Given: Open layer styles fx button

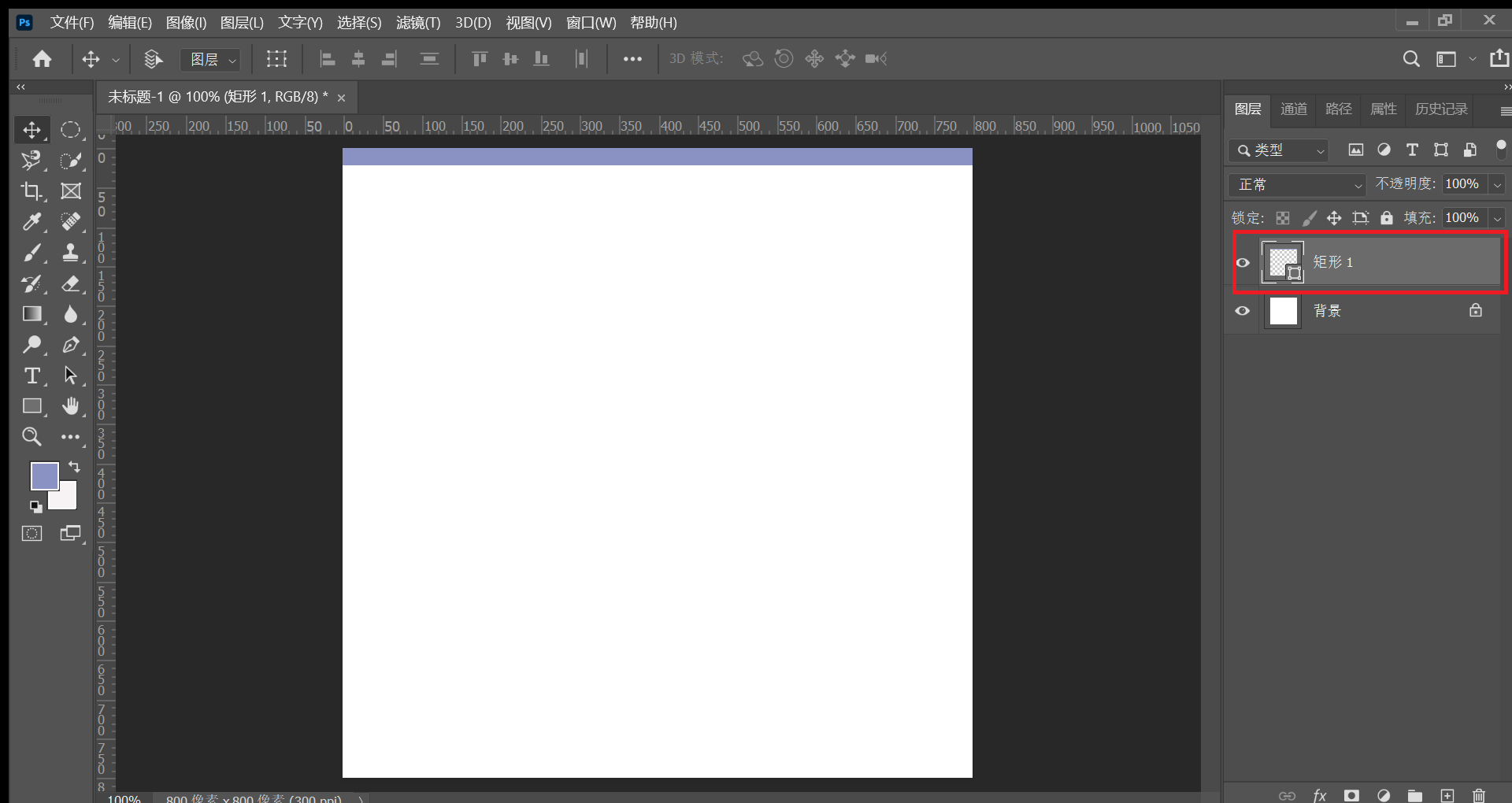Looking at the screenshot, I should (x=1320, y=795).
